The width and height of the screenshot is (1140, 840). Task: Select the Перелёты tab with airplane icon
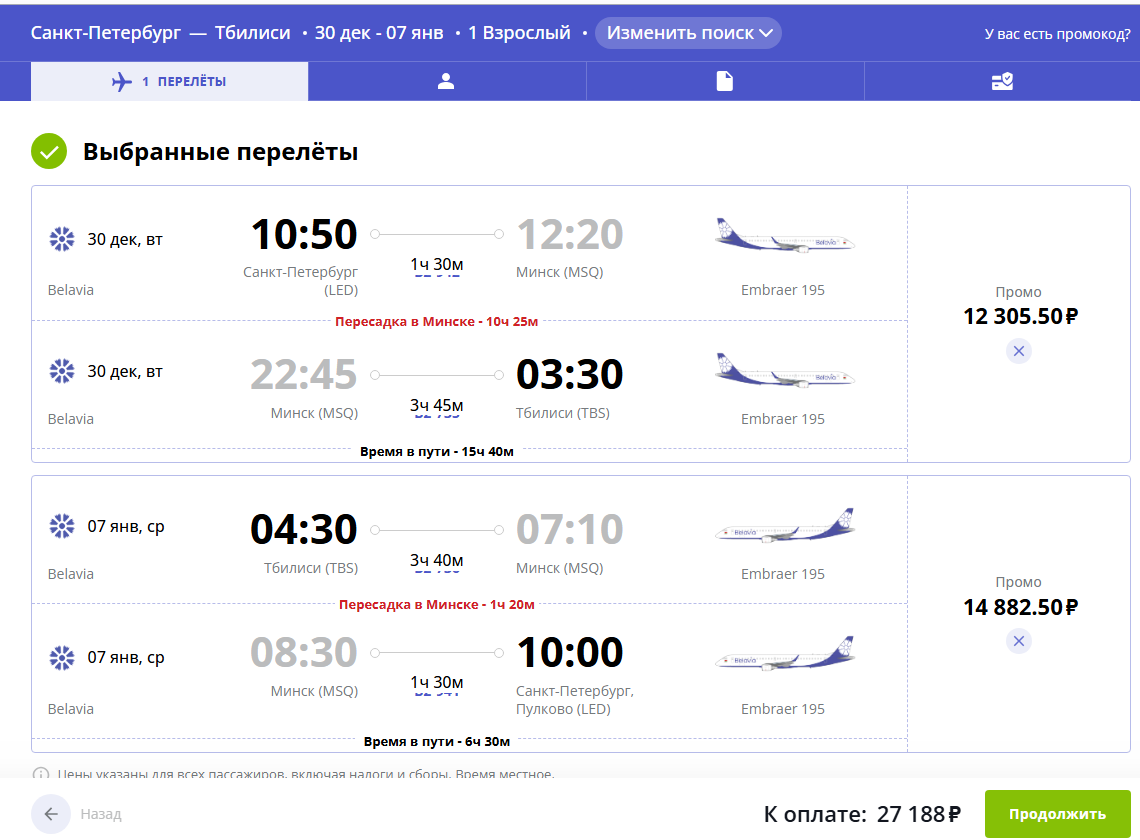click(x=169, y=81)
